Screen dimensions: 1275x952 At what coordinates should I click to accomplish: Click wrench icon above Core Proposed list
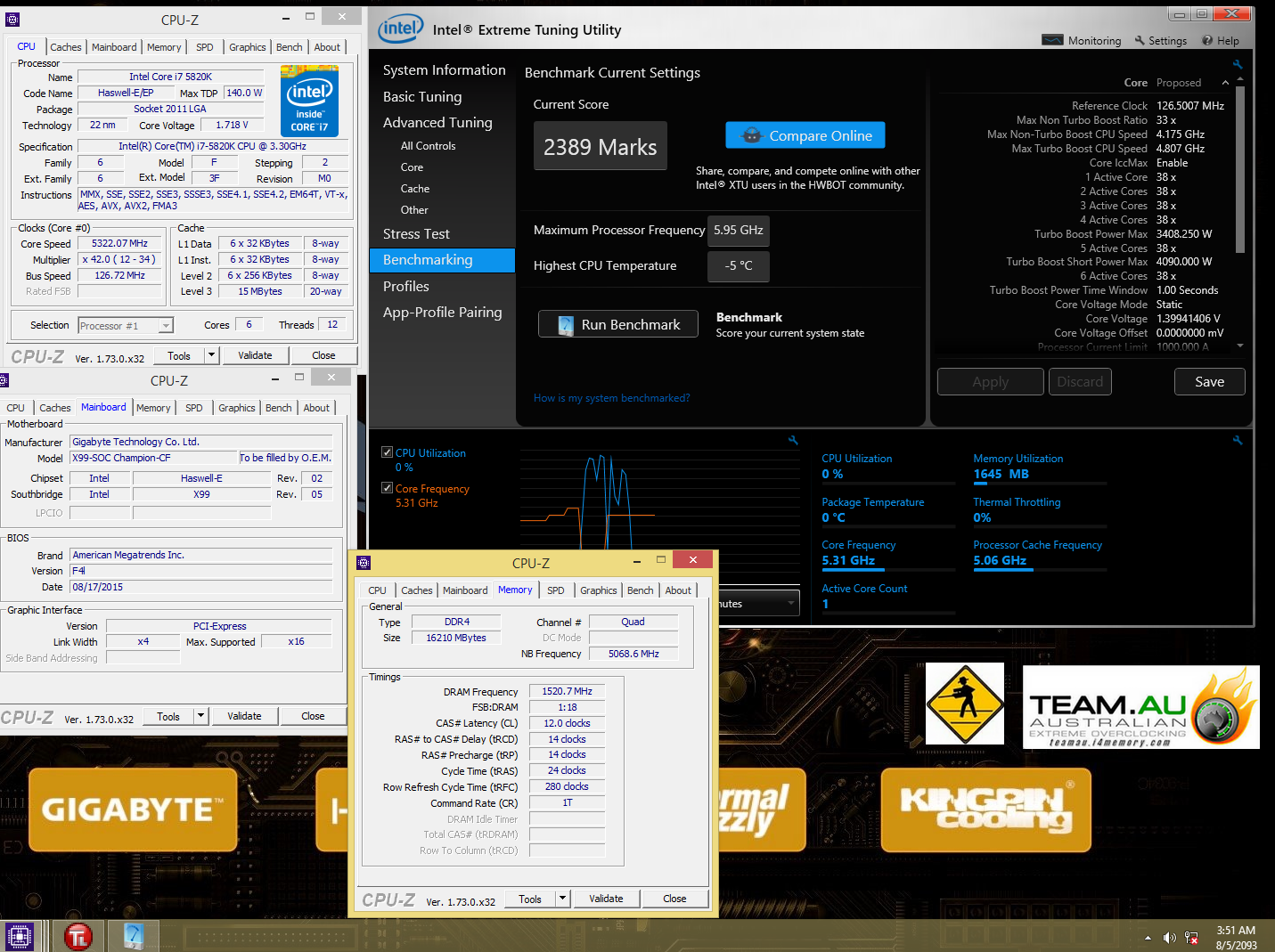[1238, 64]
